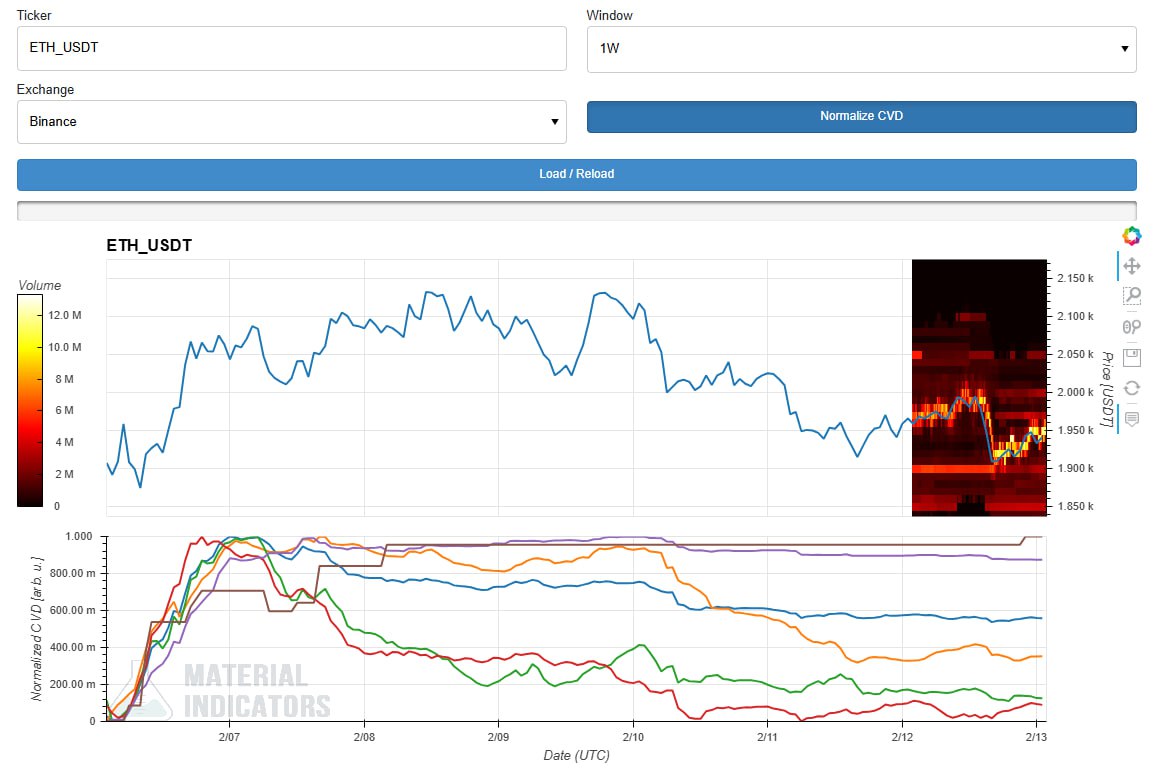Click the 2/07 date tick label
This screenshot has width=1157, height=775.
(228, 736)
